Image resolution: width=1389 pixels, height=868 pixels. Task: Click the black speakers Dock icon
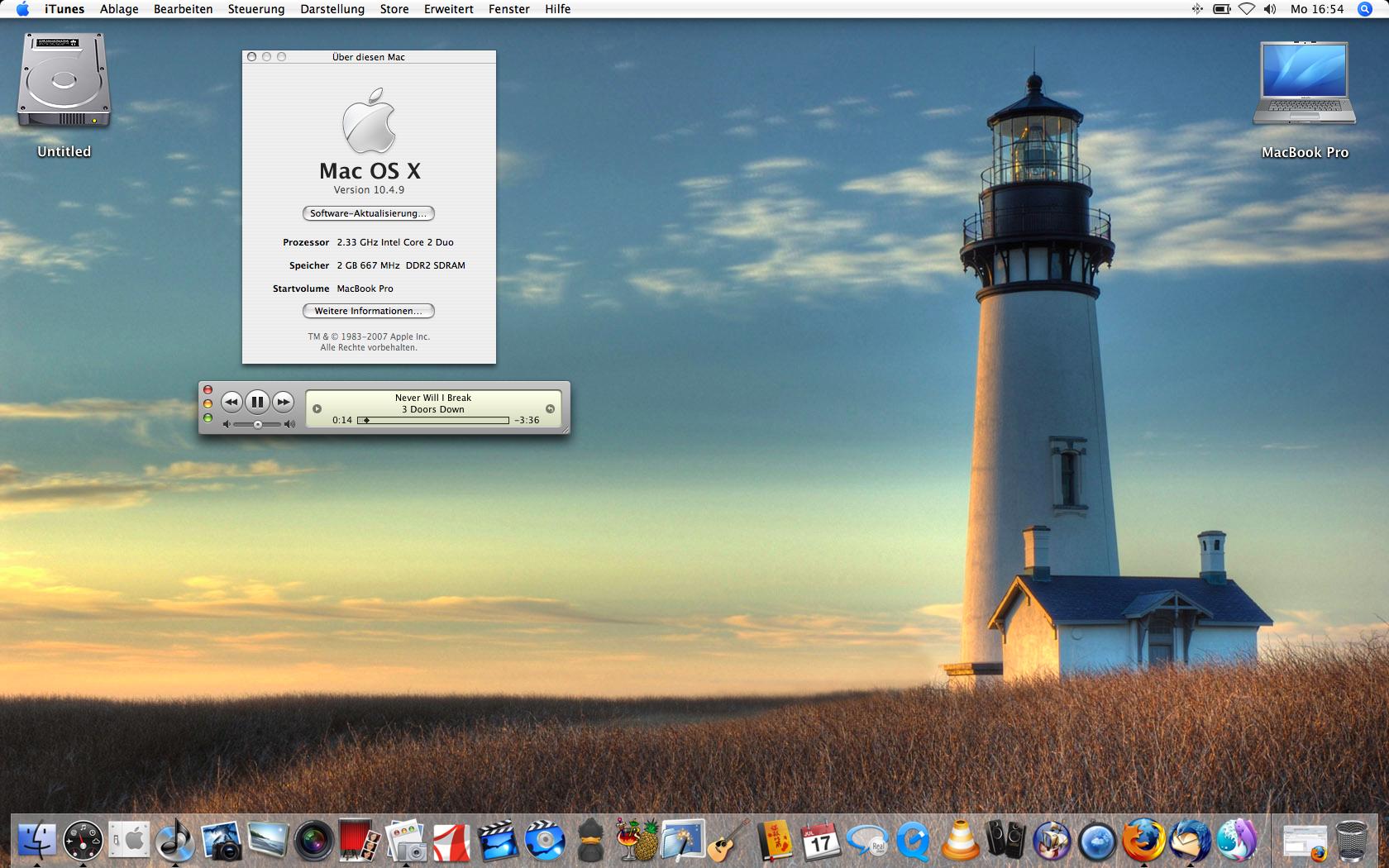coord(1005,841)
